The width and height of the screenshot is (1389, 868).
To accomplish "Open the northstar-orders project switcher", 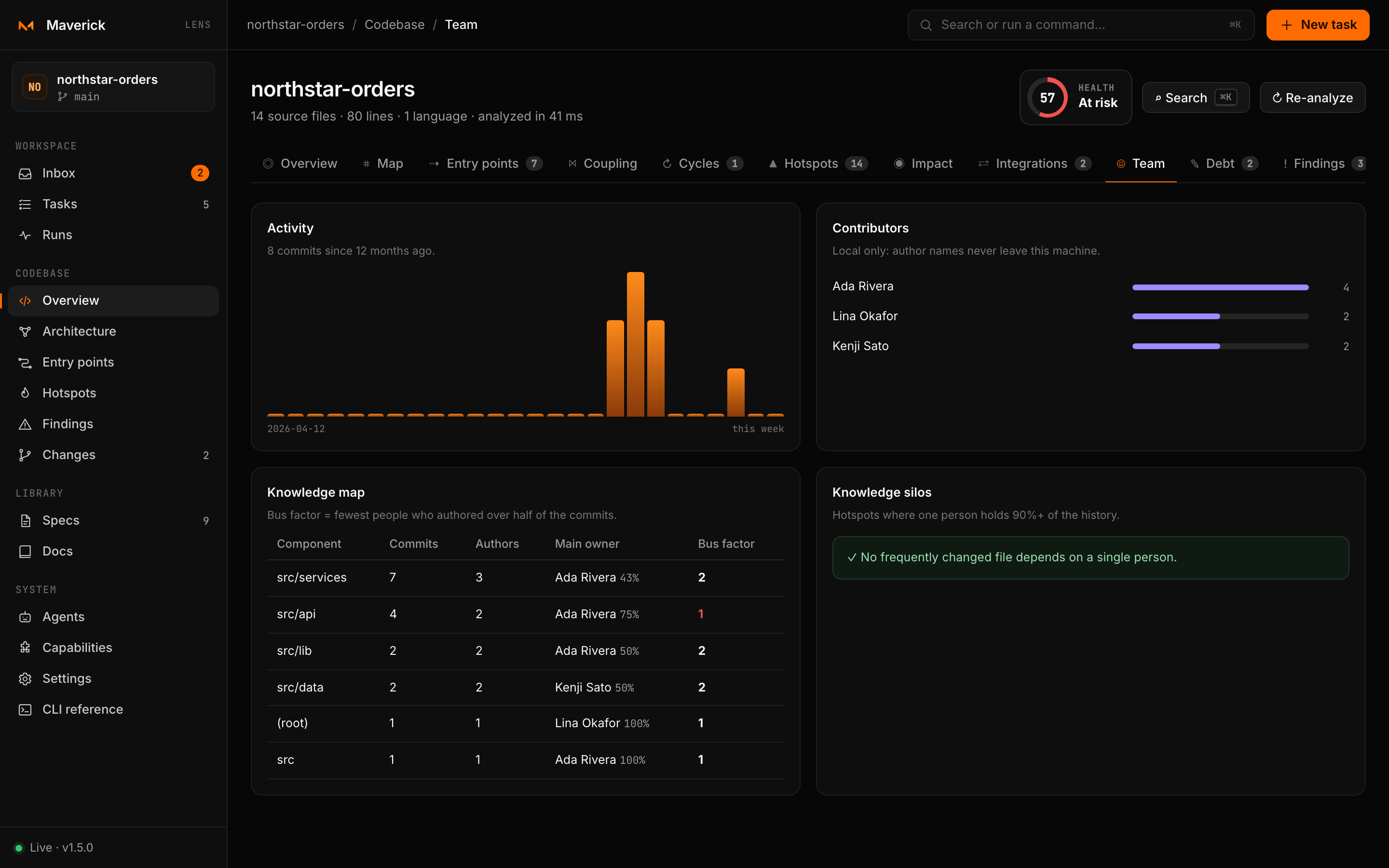I will (113, 87).
